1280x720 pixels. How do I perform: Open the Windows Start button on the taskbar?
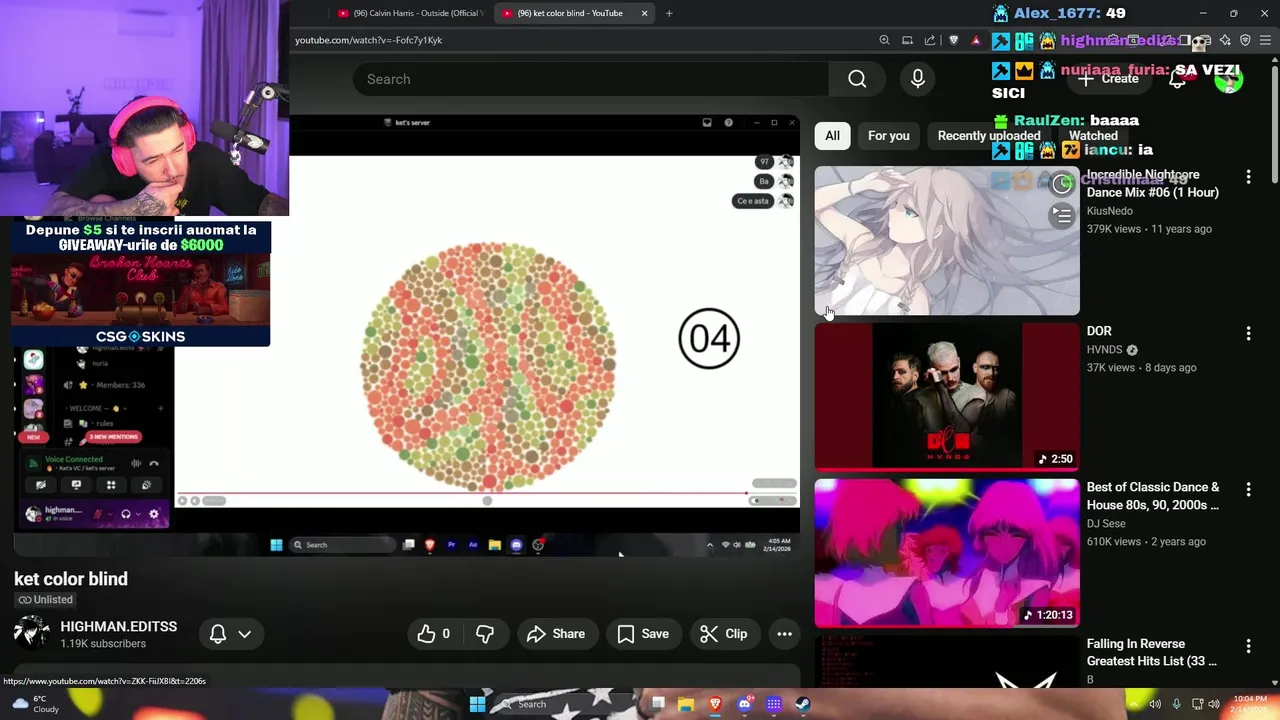477,704
